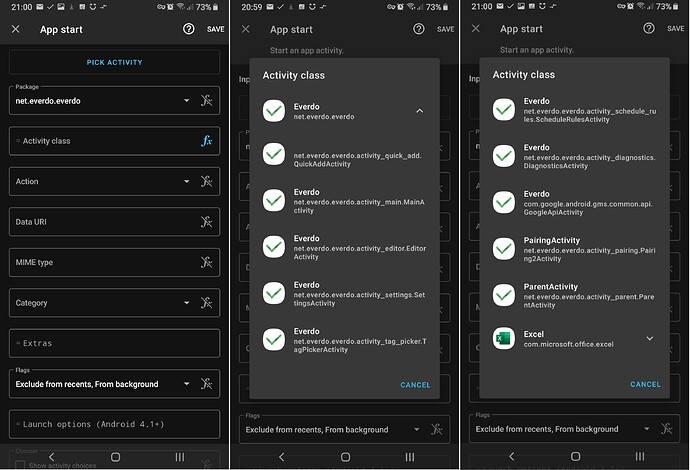The image size is (690, 470).
Task: Tap Android recents button in middle screen
Action: coord(410,457)
